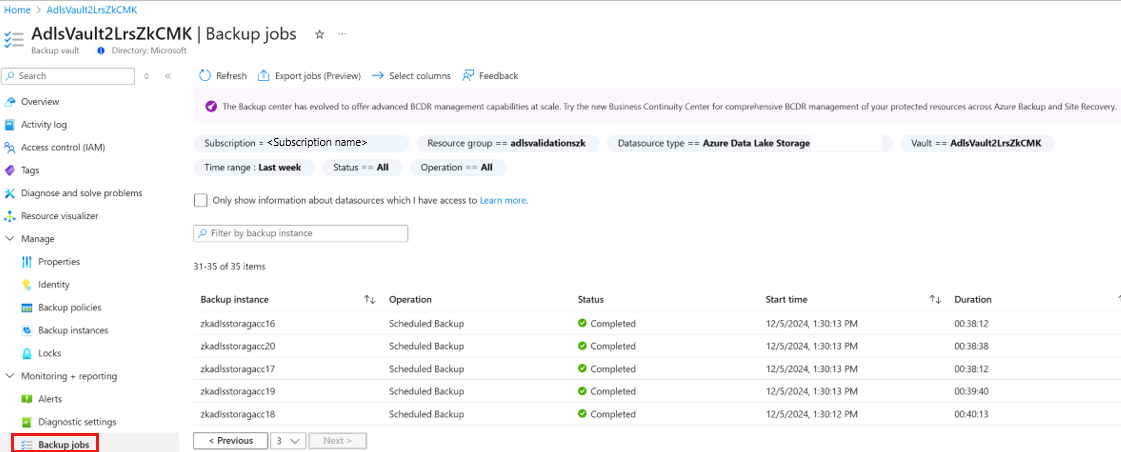Open the Resource group filter pill
This screenshot has width=1121, height=452.
tap(508, 143)
